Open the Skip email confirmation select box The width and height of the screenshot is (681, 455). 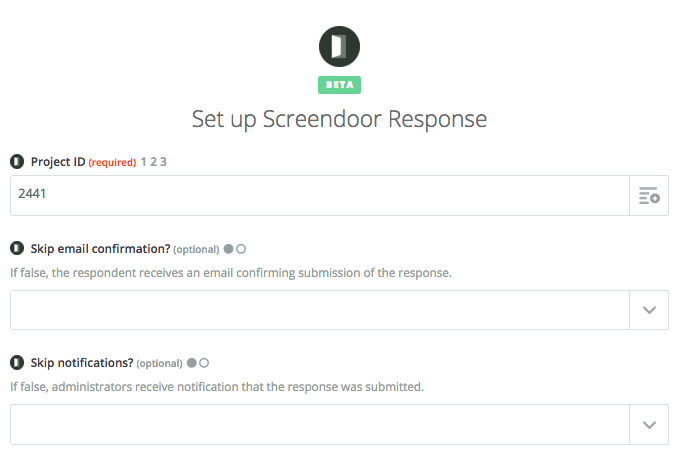click(320, 310)
